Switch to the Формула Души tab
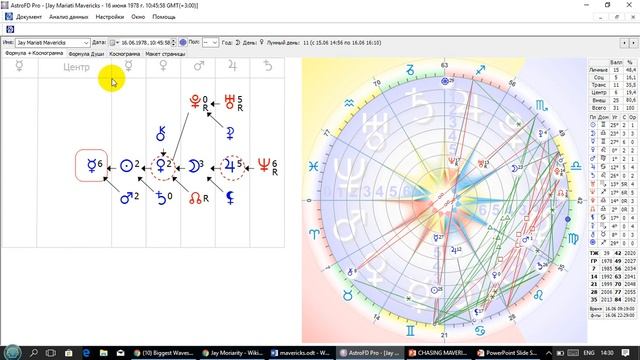Viewport: 640px width, 360px height. (86, 54)
